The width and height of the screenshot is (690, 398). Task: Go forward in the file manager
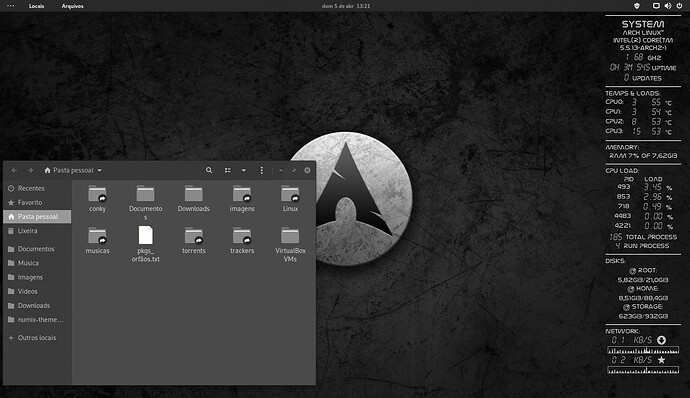click(30, 170)
